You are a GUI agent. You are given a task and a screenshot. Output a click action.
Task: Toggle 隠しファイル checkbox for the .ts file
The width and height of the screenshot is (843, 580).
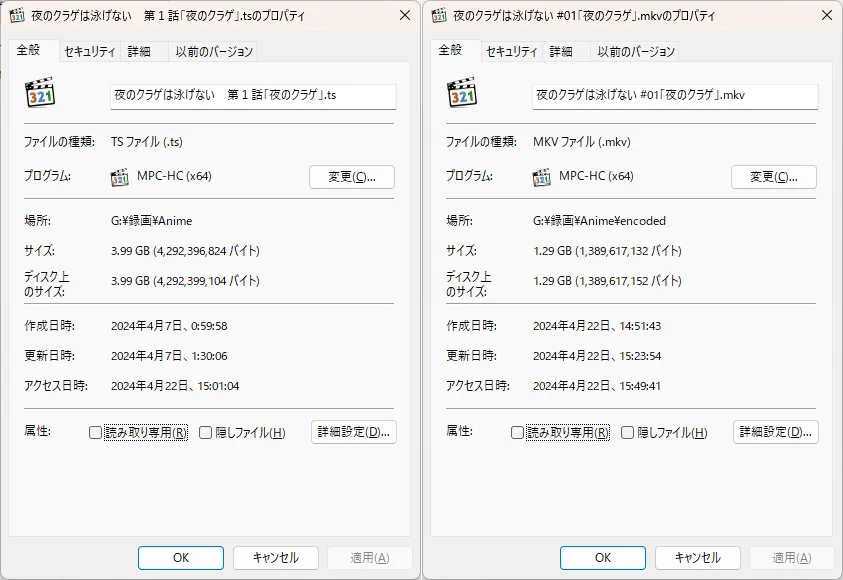(206, 433)
